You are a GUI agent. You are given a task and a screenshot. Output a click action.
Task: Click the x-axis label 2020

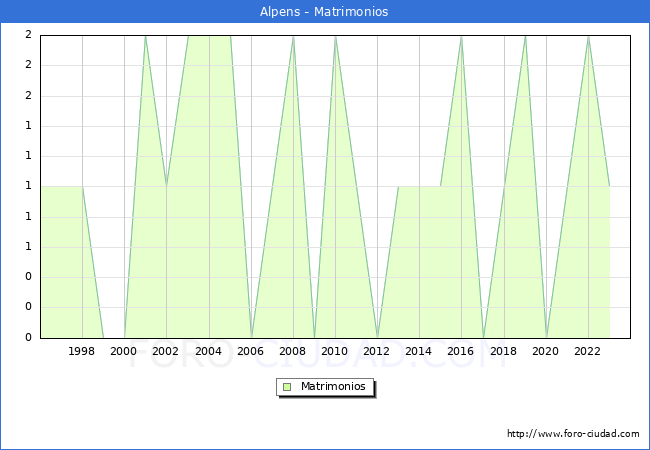point(546,351)
